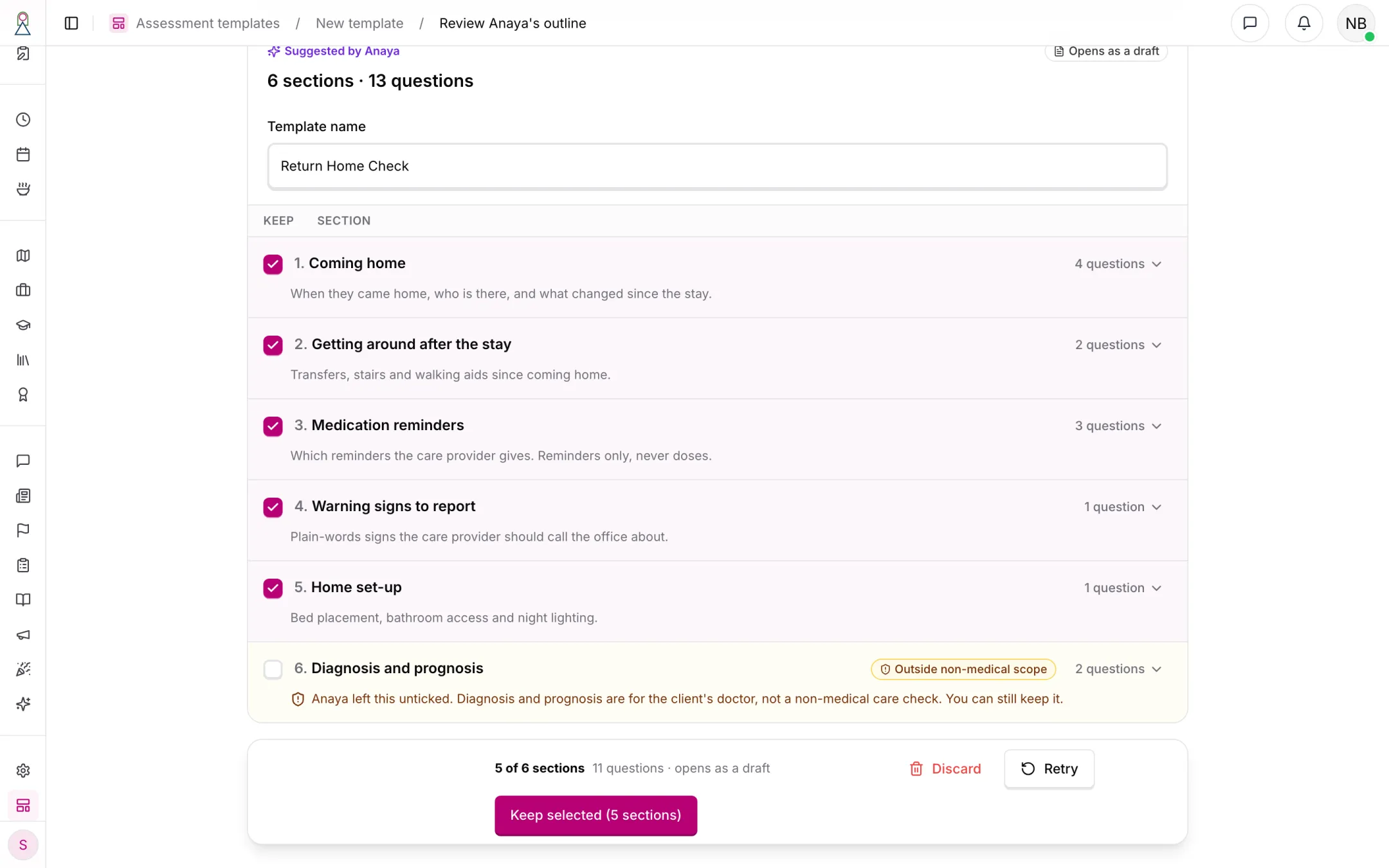Viewport: 1389px width, 868px height.
Task: Expand Getting around's 2 questions
Action: 1118,345
